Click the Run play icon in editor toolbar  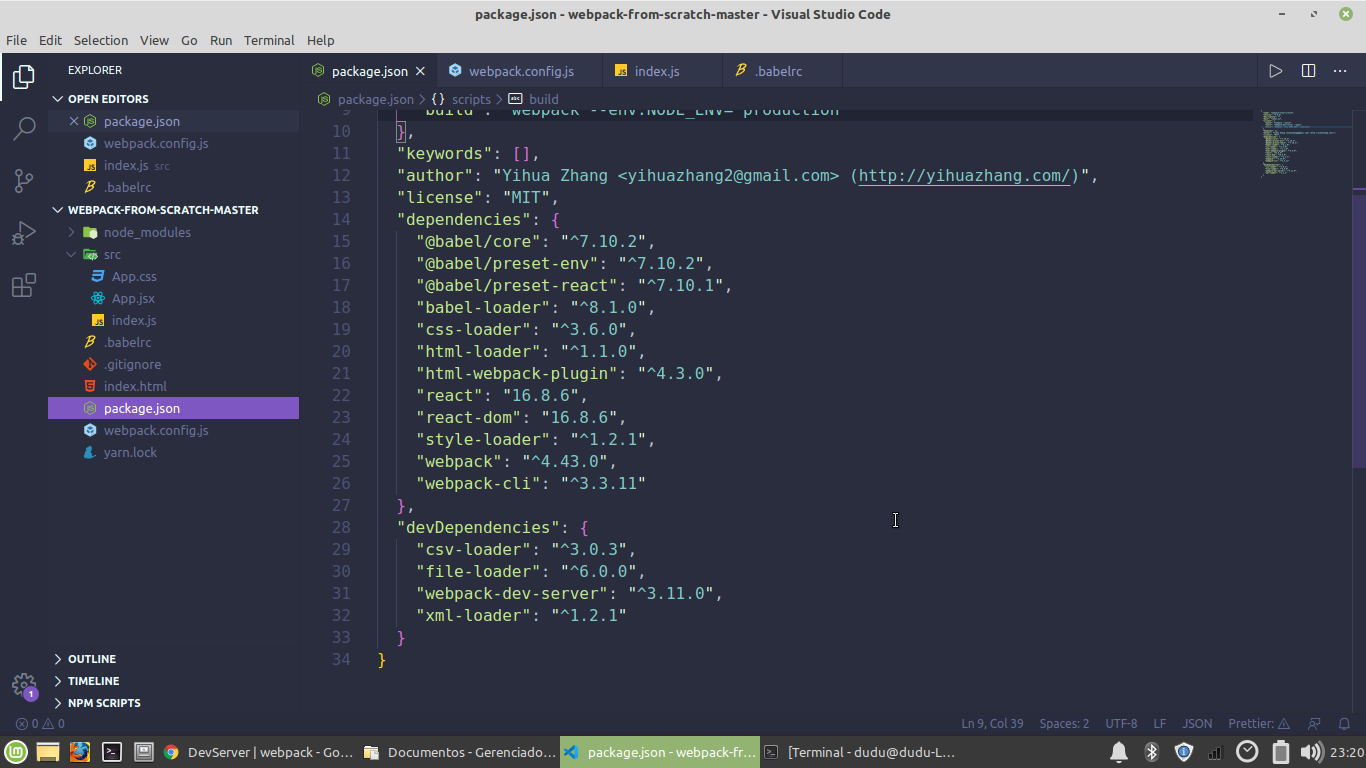click(1275, 71)
